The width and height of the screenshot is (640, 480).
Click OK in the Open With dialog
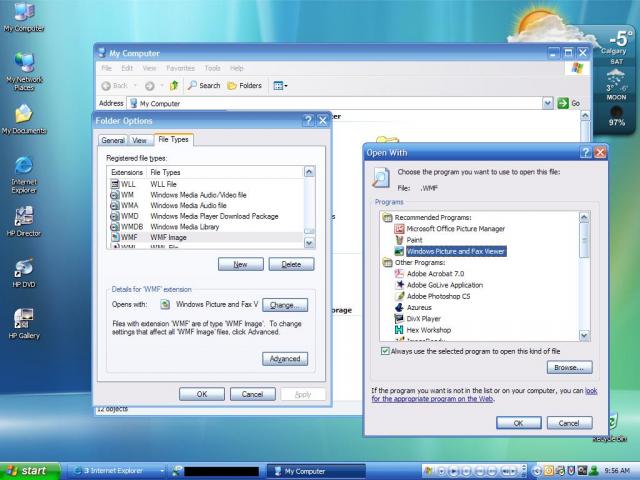click(519, 423)
